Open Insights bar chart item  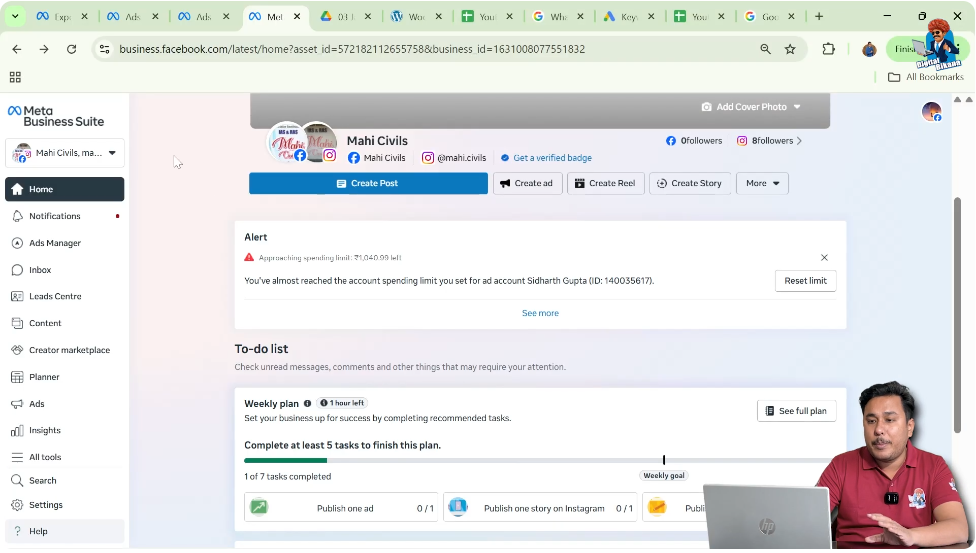[65, 430]
